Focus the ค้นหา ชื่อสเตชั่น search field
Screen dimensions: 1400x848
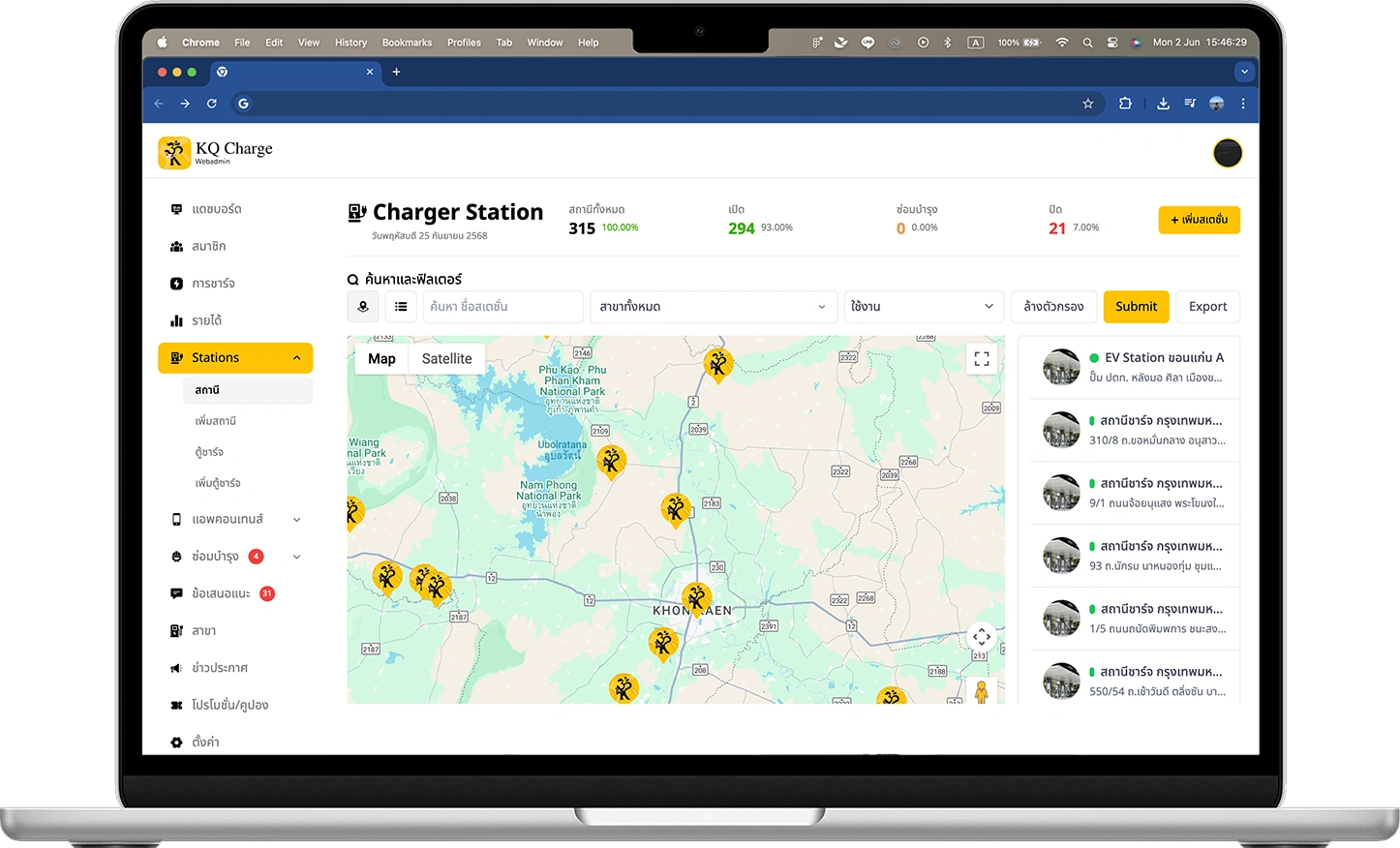(x=502, y=307)
